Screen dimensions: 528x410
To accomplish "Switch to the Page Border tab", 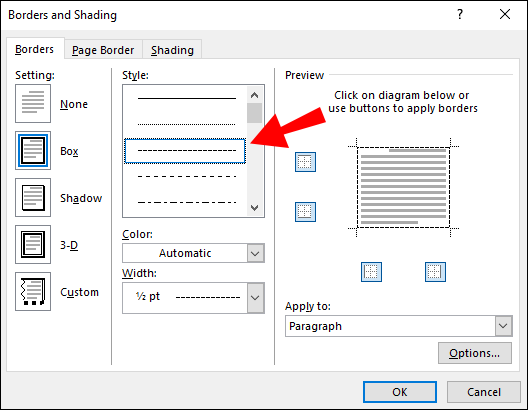I will 103,50.
